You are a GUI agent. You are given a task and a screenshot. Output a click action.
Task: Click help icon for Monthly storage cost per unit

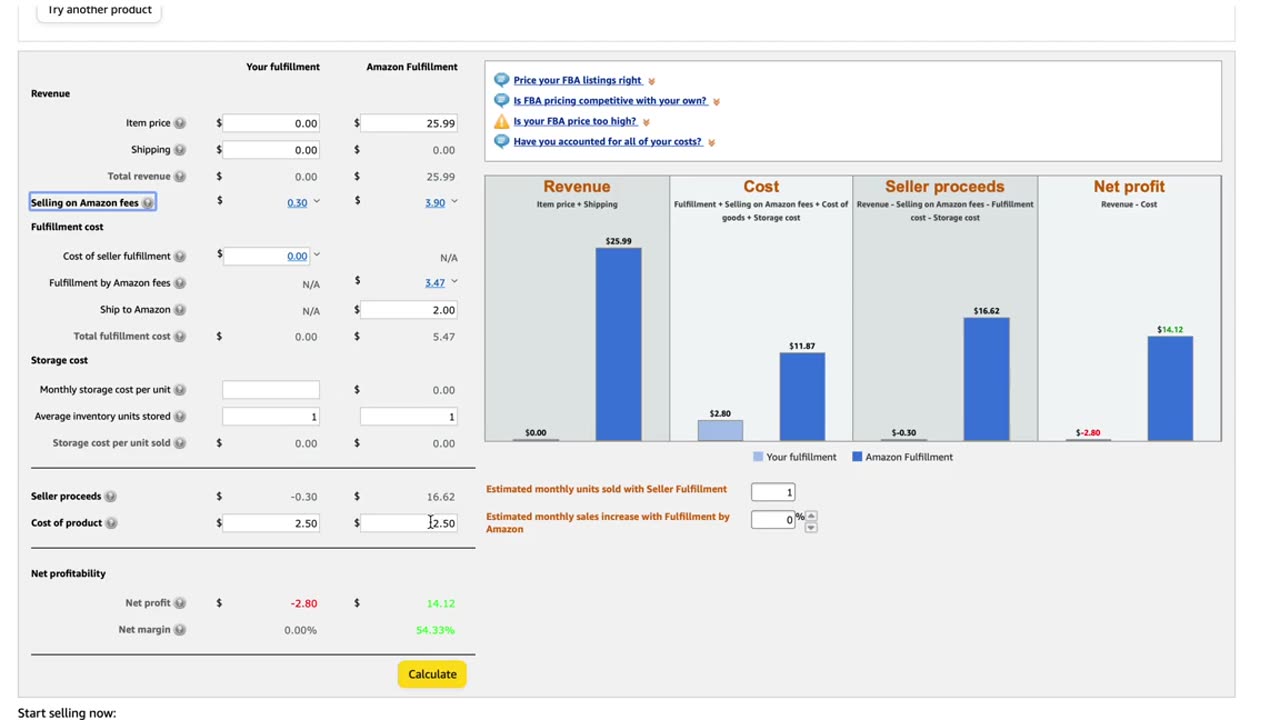(180, 390)
